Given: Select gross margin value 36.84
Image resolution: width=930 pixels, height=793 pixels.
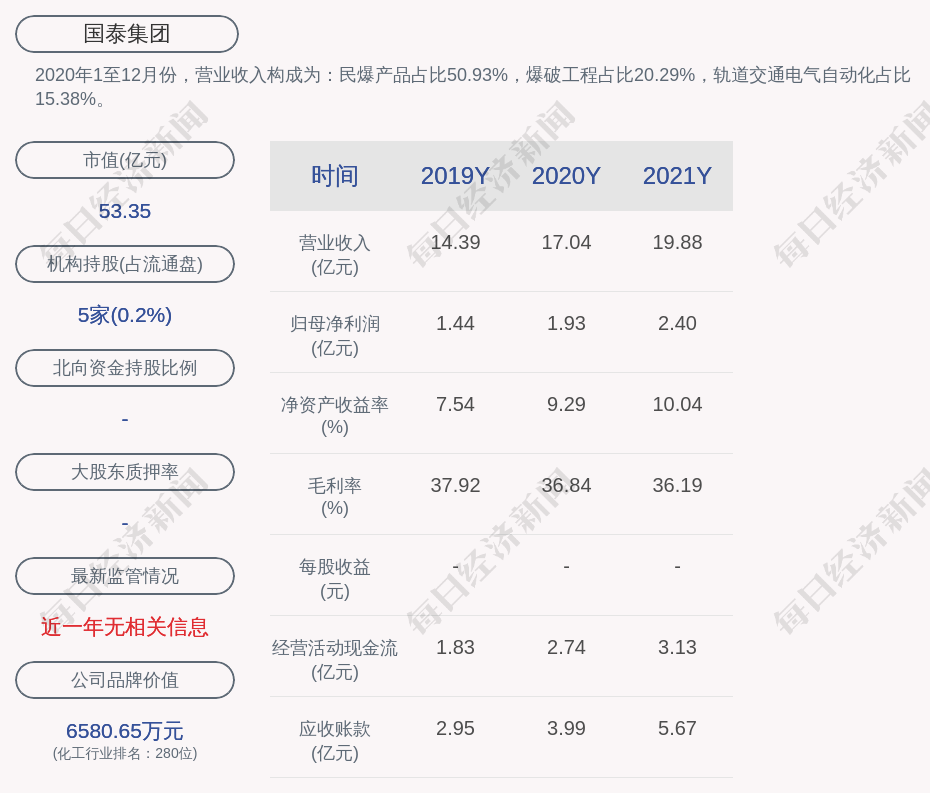Looking at the screenshot, I should click(x=566, y=485).
